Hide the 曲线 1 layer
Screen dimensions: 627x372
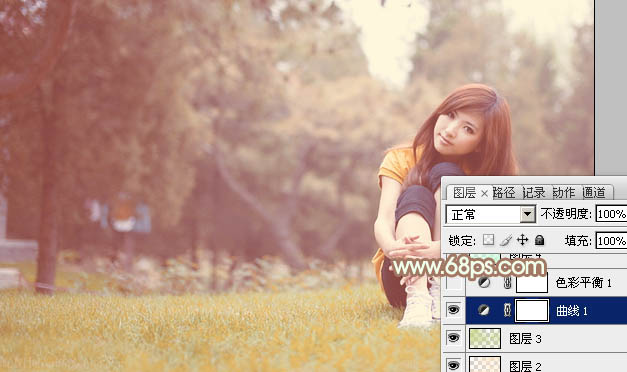tap(453, 310)
